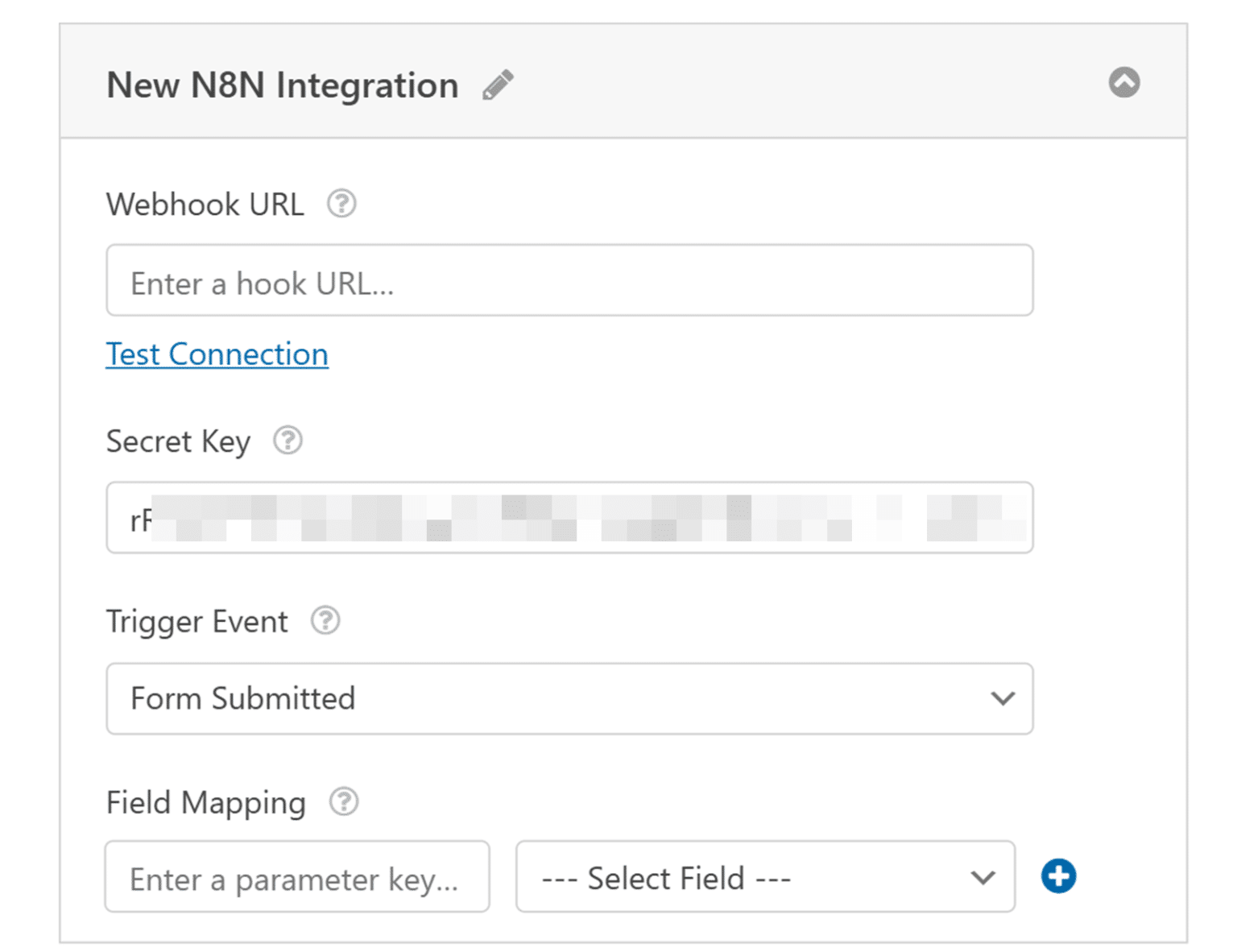The height and width of the screenshot is (952, 1237).
Task: Click the Webhook URL input field
Action: pyautogui.click(x=569, y=280)
